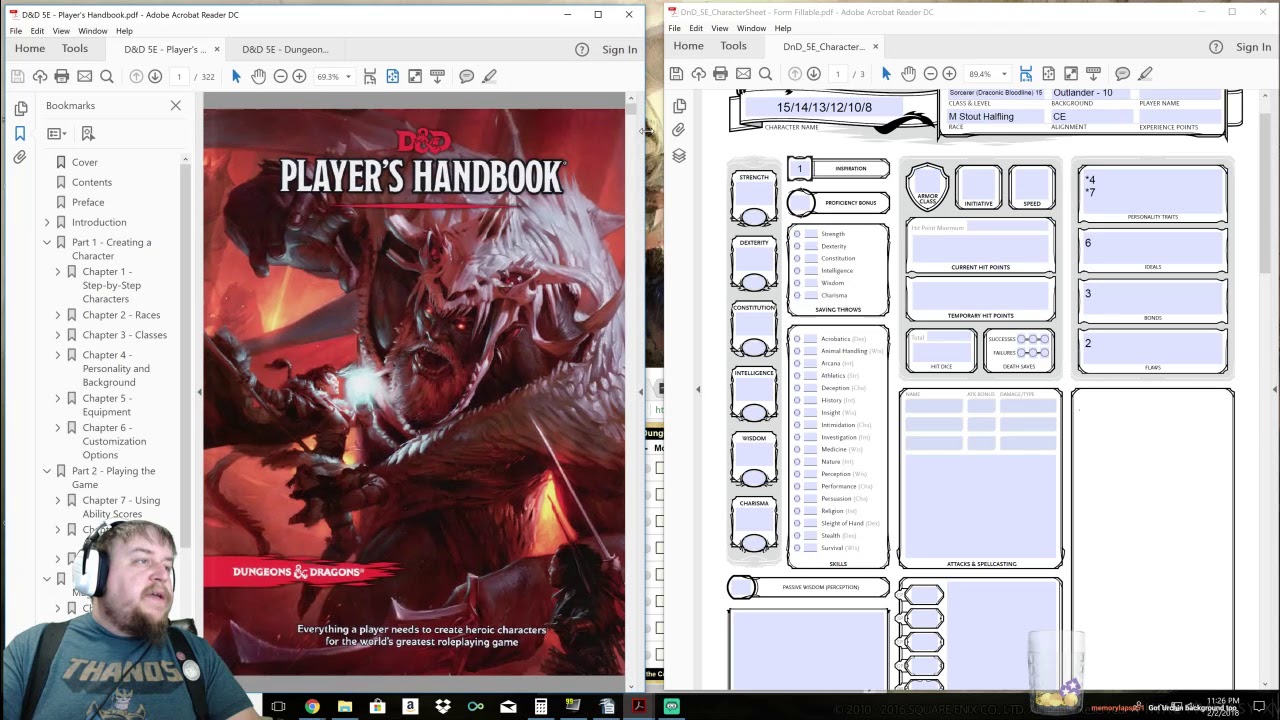This screenshot has width=1280, height=720.
Task: Go to Home in Character Sheet window
Action: click(688, 46)
